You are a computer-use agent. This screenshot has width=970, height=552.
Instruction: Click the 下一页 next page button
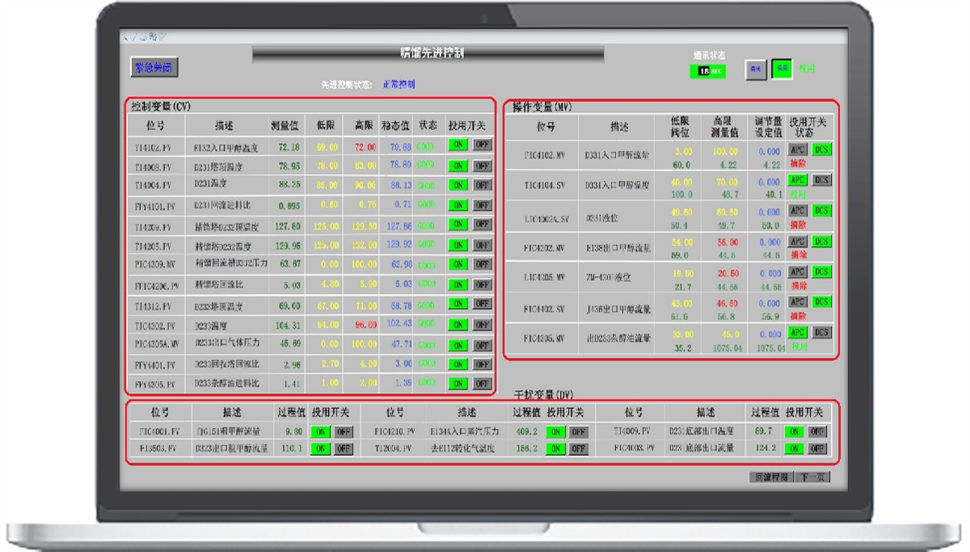[811, 478]
